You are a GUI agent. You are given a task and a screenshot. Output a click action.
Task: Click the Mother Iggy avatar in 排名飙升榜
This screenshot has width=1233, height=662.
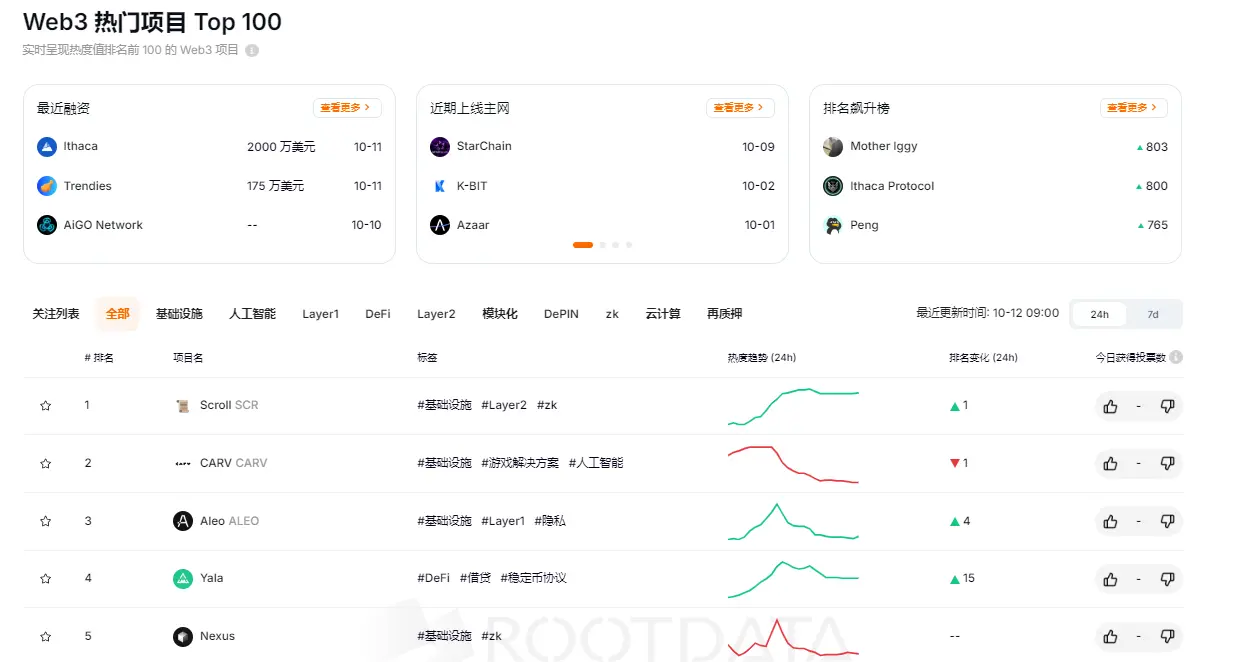[832, 146]
